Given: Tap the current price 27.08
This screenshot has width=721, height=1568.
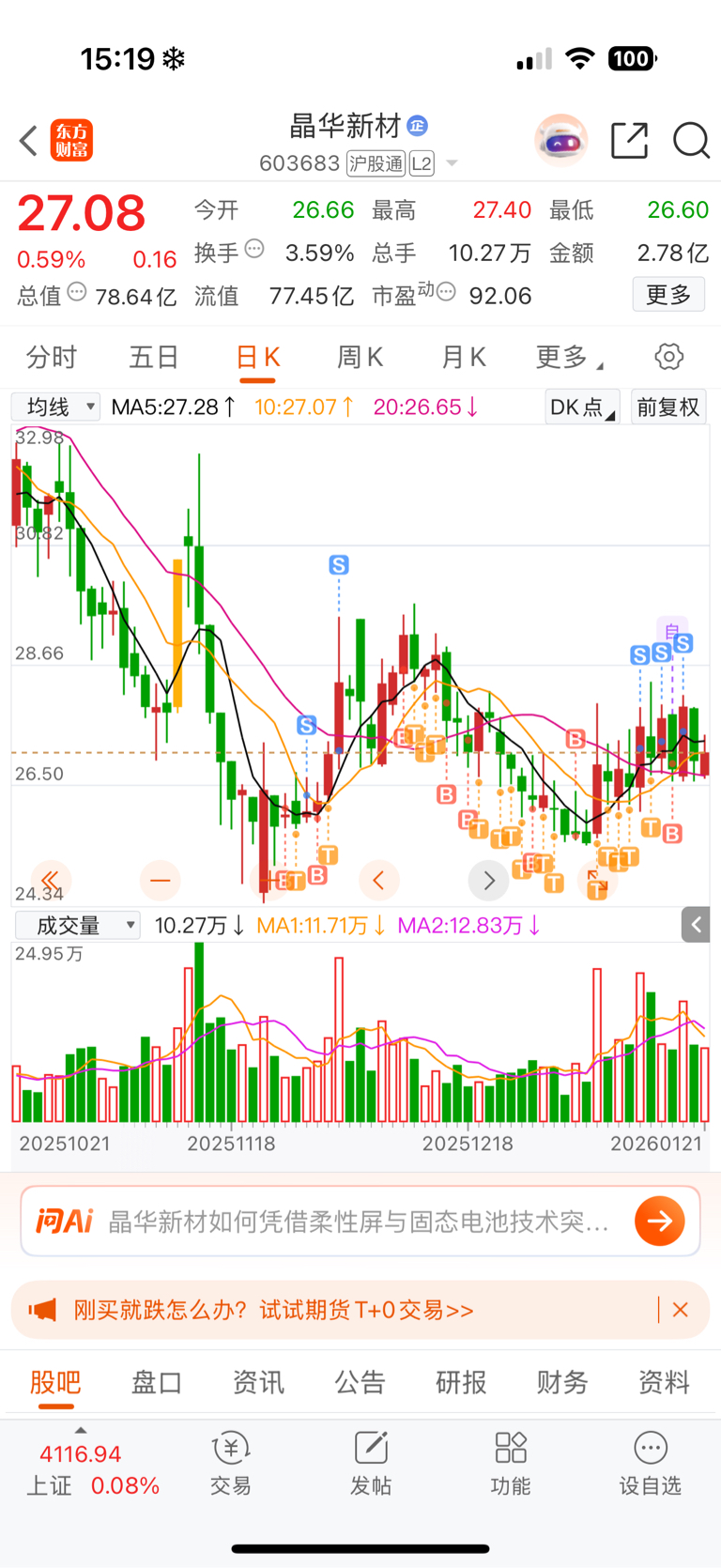Looking at the screenshot, I should [82, 214].
